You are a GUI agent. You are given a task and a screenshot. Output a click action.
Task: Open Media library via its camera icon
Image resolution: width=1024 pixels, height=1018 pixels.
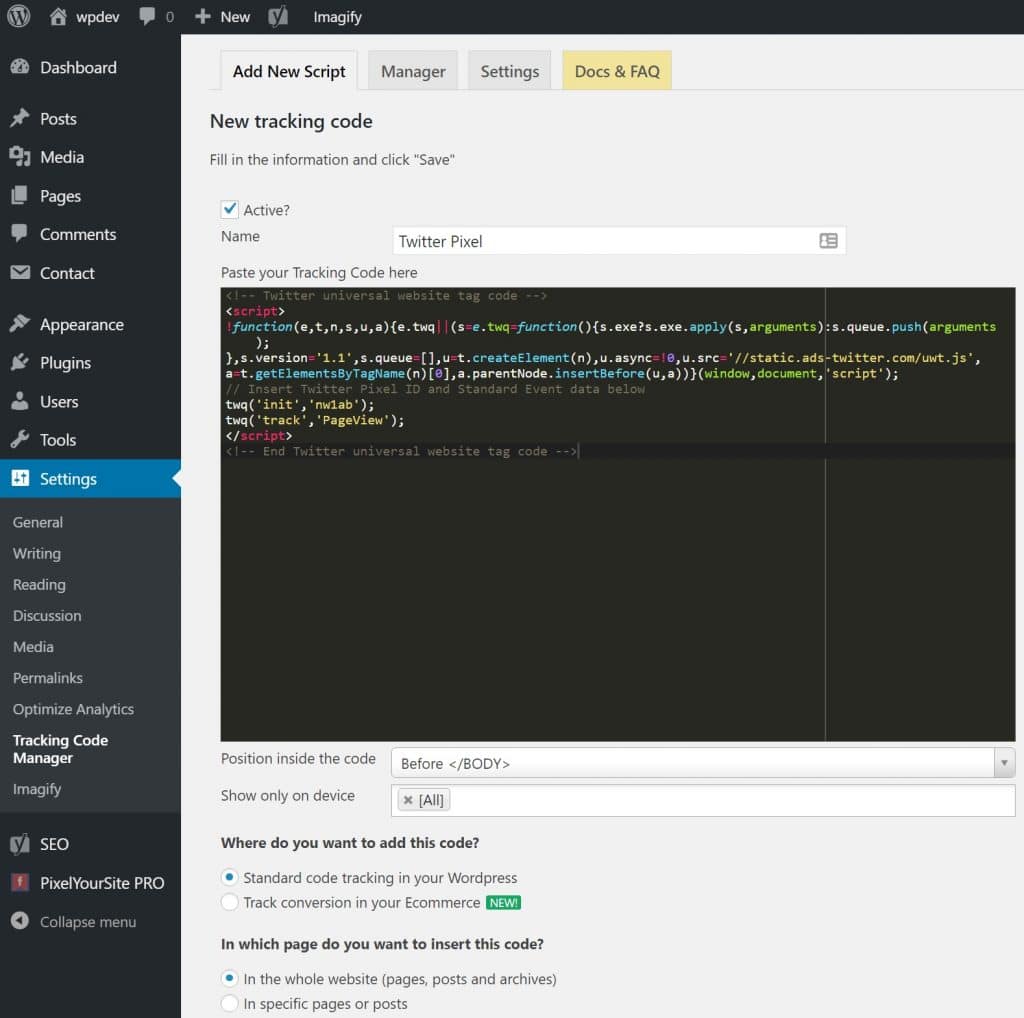20,156
